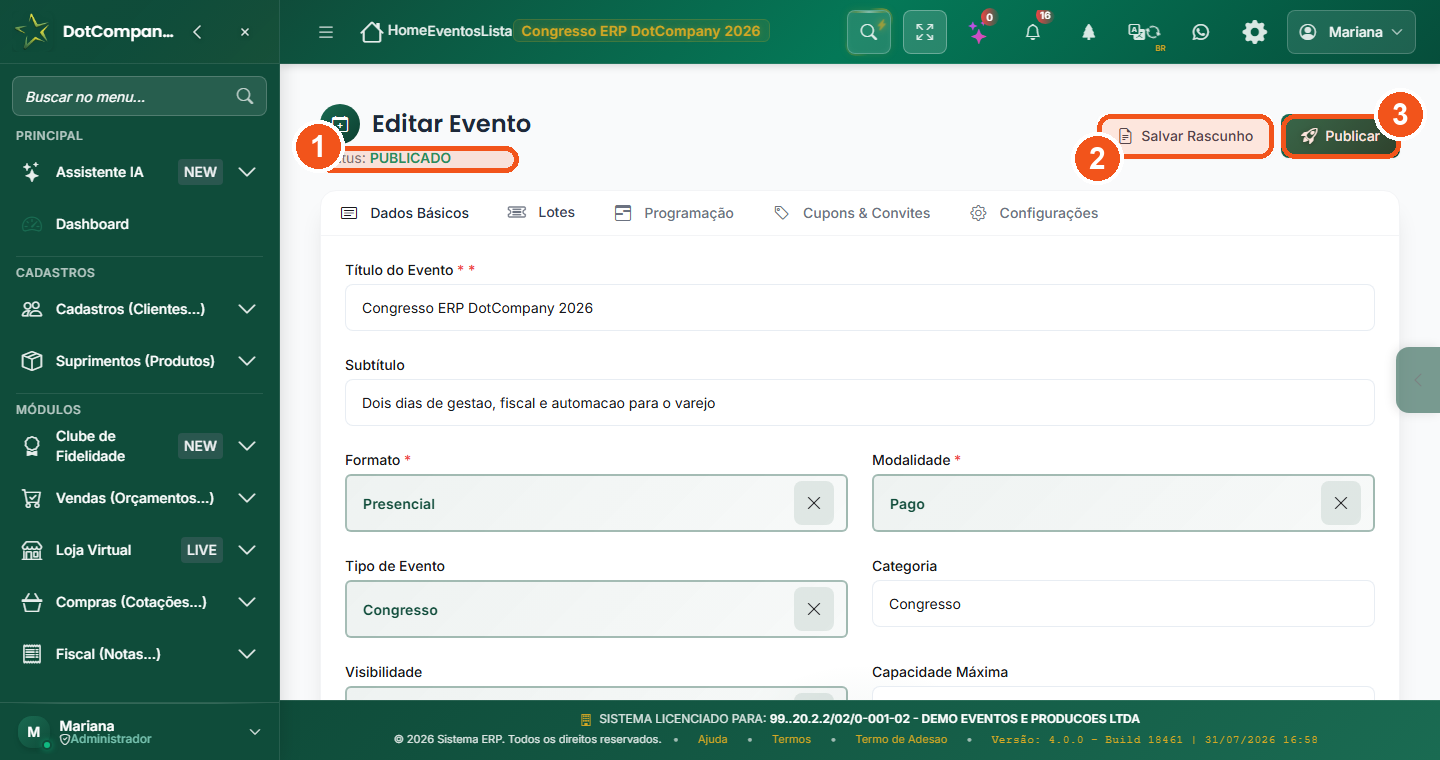This screenshot has width=1440, height=760.
Task: Clear the Presencial format selection
Action: [x=814, y=503]
